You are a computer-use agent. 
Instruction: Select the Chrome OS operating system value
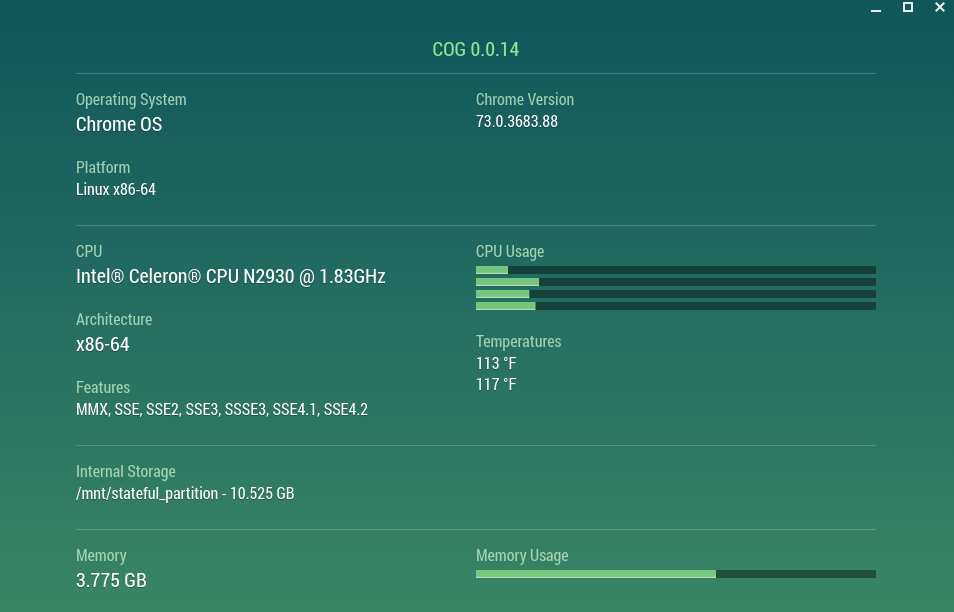pos(119,124)
